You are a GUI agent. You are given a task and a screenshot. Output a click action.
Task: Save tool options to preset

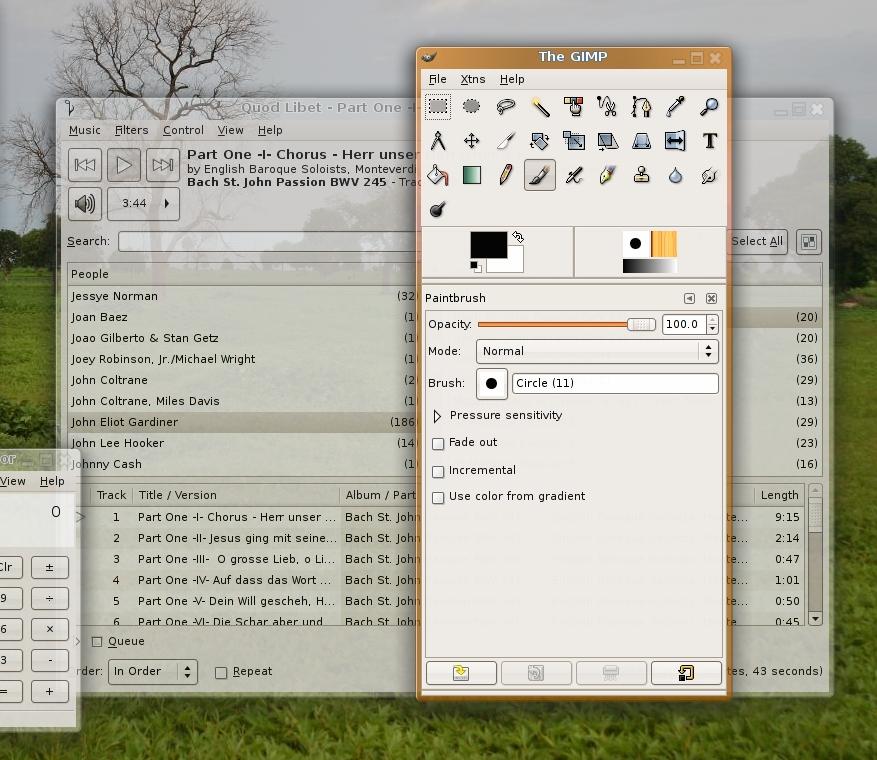(x=461, y=673)
